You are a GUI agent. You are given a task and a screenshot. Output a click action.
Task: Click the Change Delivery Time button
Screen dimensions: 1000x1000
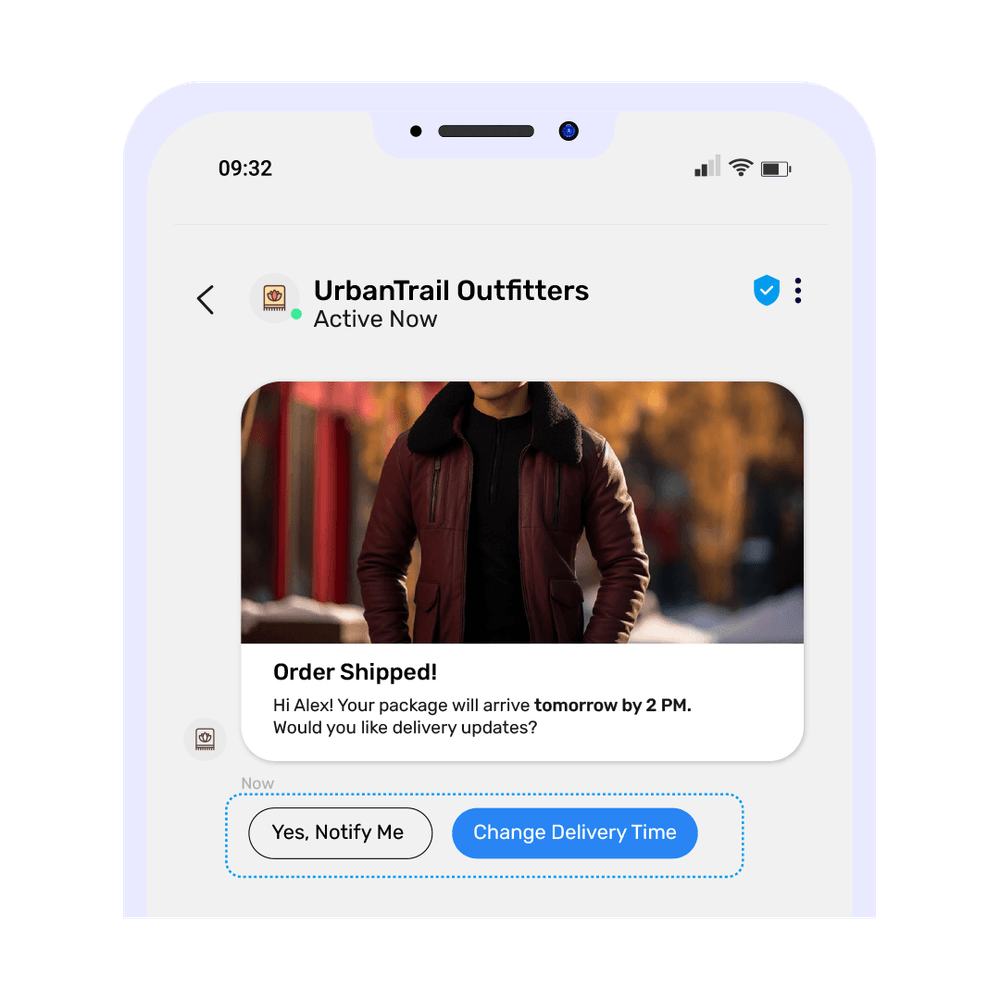pyautogui.click(x=575, y=833)
